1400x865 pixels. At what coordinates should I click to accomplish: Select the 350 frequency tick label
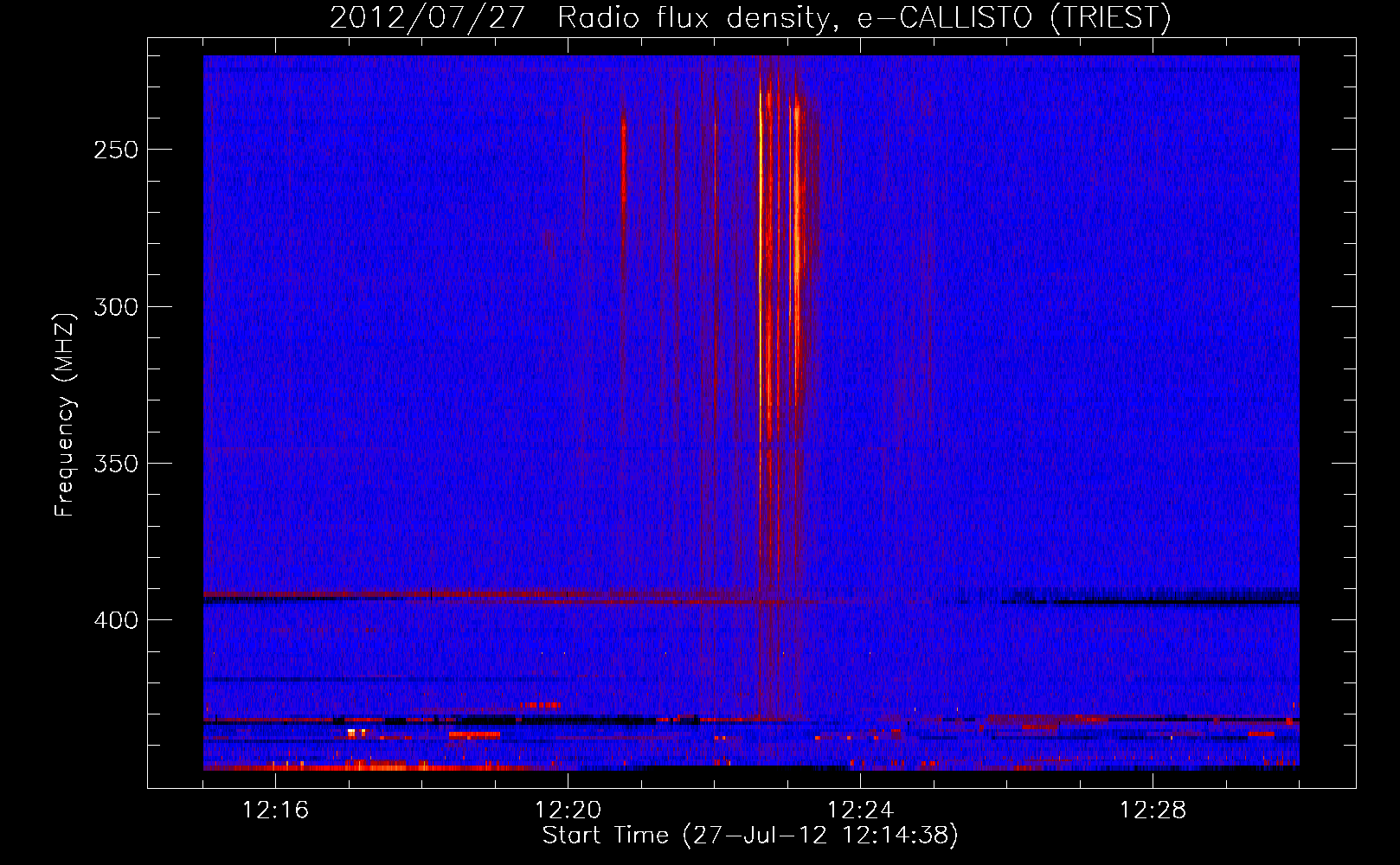pyautogui.click(x=116, y=464)
